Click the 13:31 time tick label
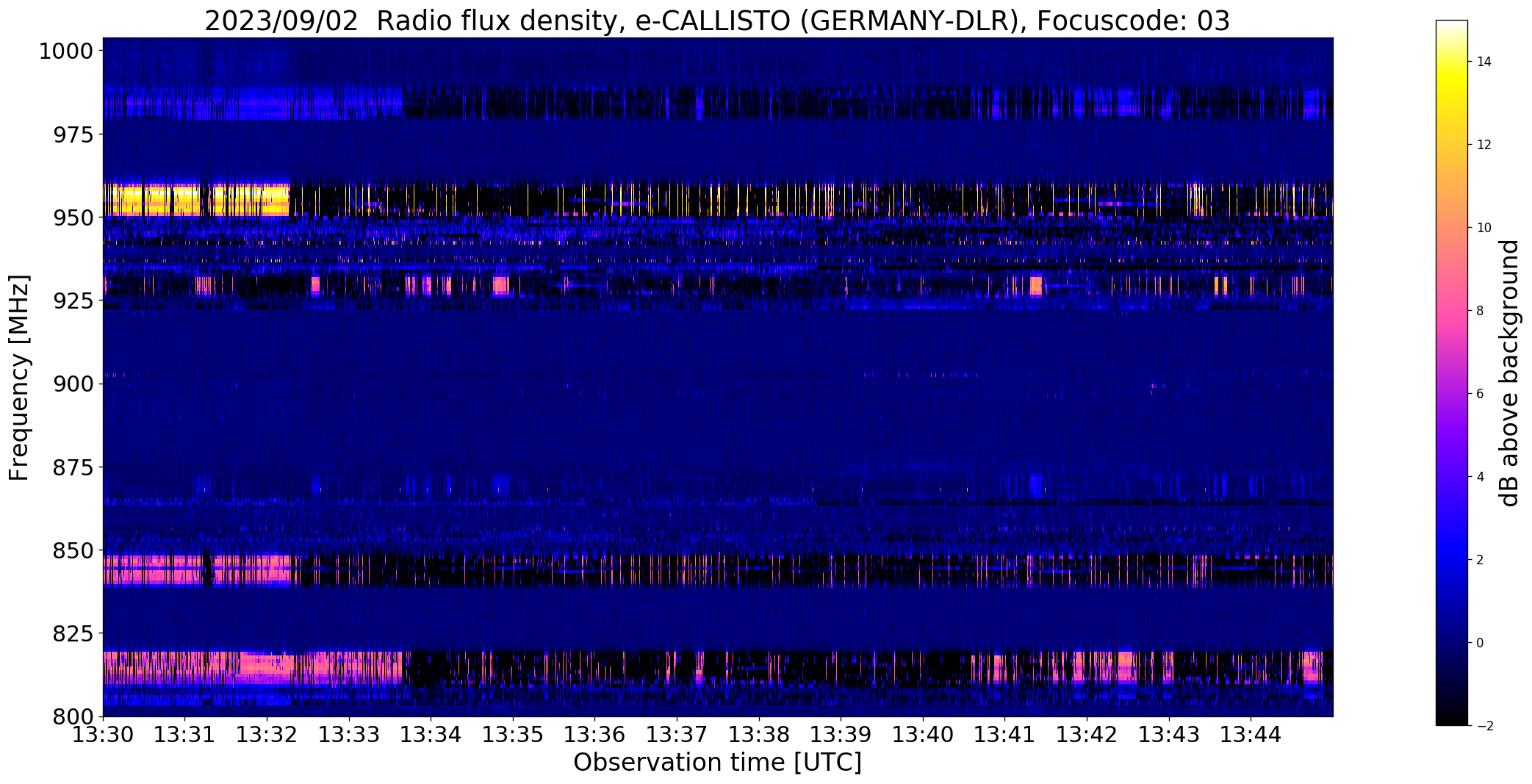 pyautogui.click(x=185, y=735)
